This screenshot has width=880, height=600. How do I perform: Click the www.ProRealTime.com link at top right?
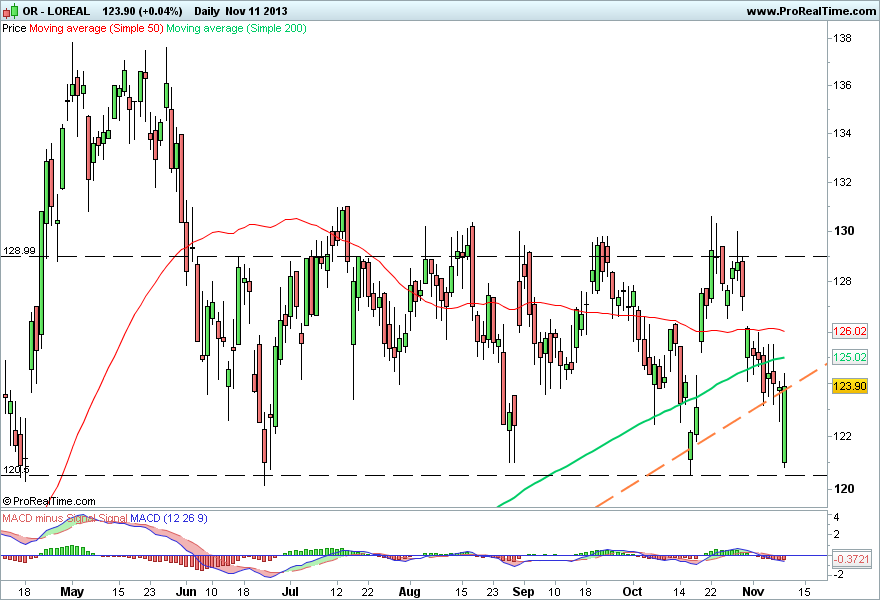point(811,11)
